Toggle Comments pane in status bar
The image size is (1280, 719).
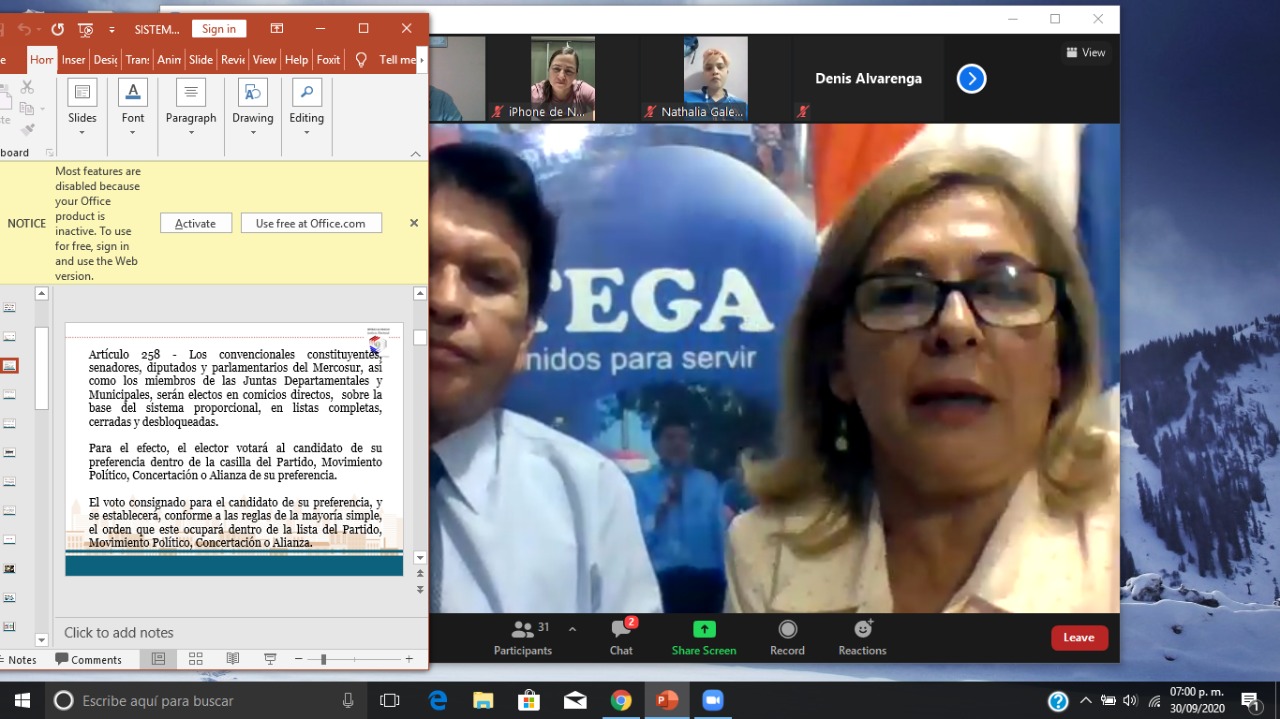point(88,660)
